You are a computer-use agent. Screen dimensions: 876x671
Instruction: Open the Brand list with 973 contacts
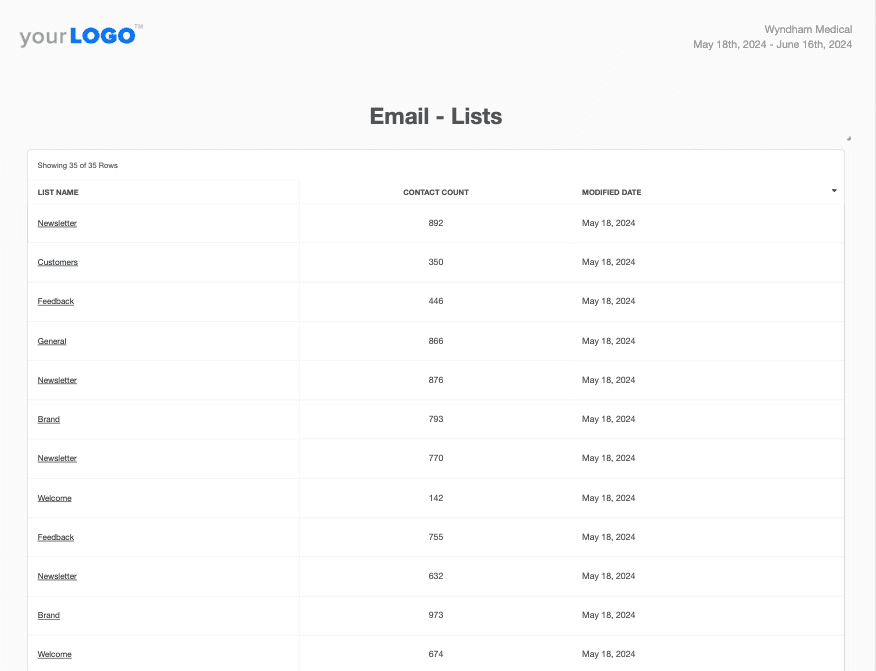point(48,615)
